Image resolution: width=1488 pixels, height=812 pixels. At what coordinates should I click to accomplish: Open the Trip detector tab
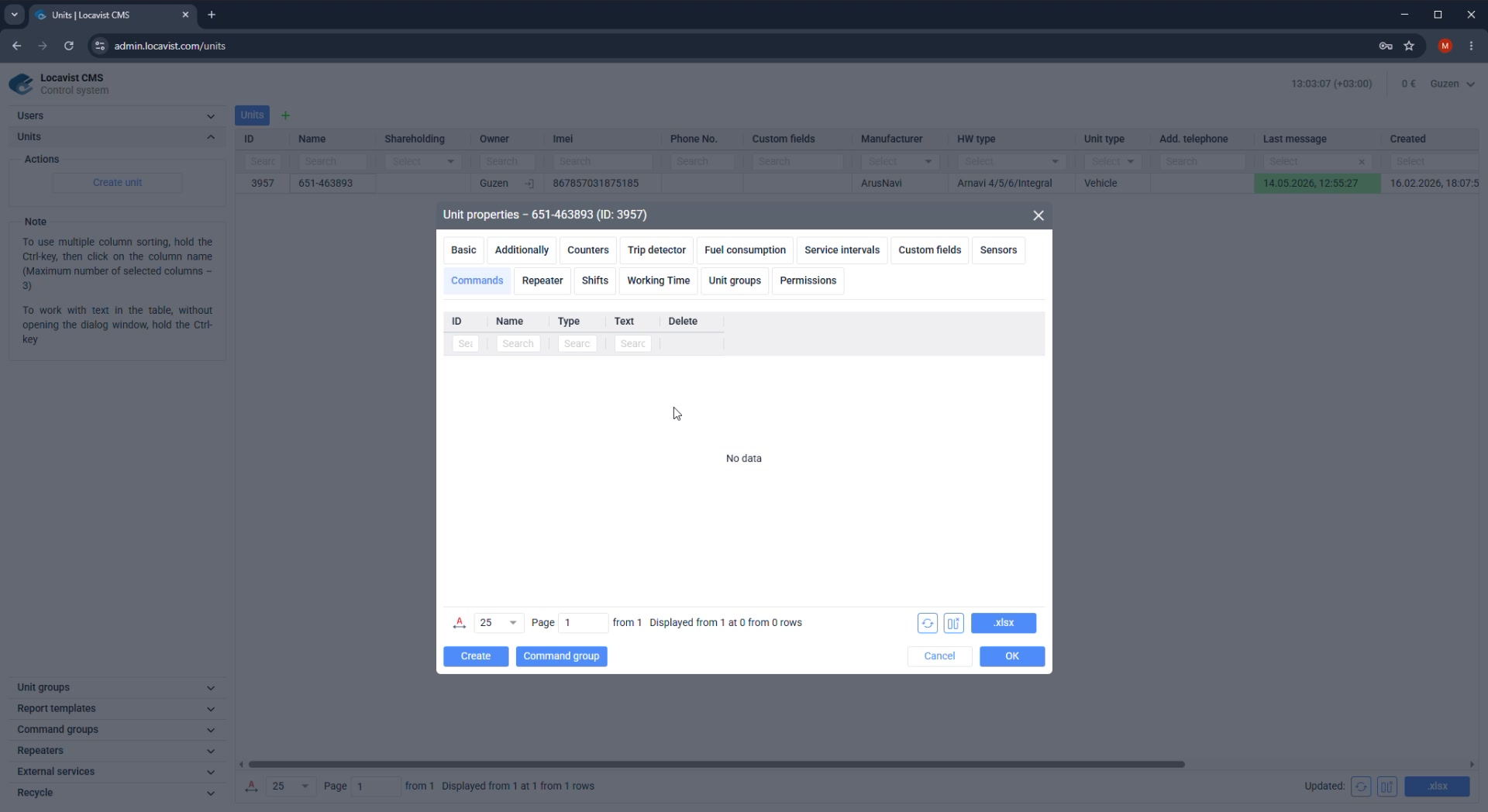click(656, 250)
